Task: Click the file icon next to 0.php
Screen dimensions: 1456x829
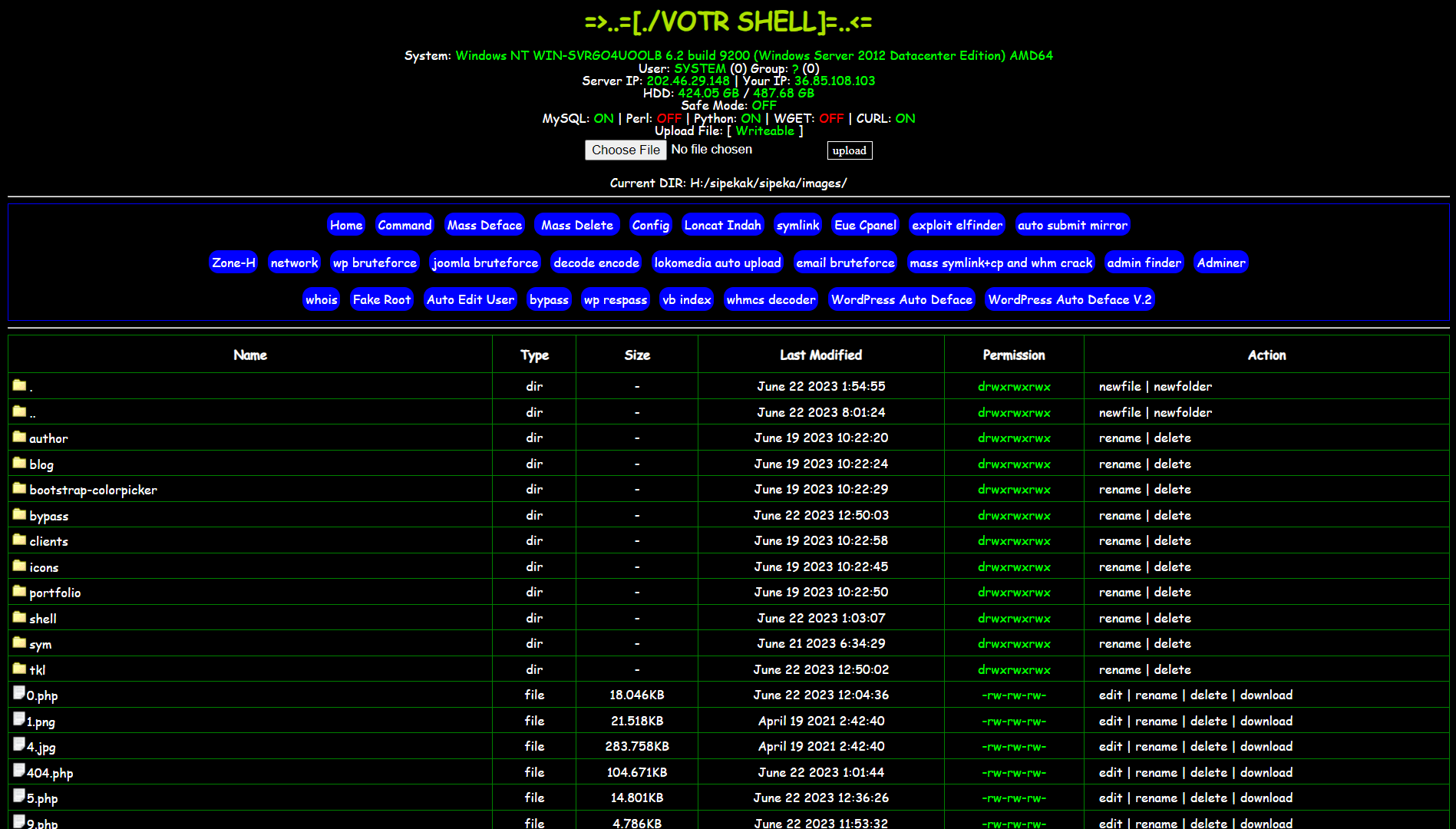Action: pyautogui.click(x=18, y=693)
